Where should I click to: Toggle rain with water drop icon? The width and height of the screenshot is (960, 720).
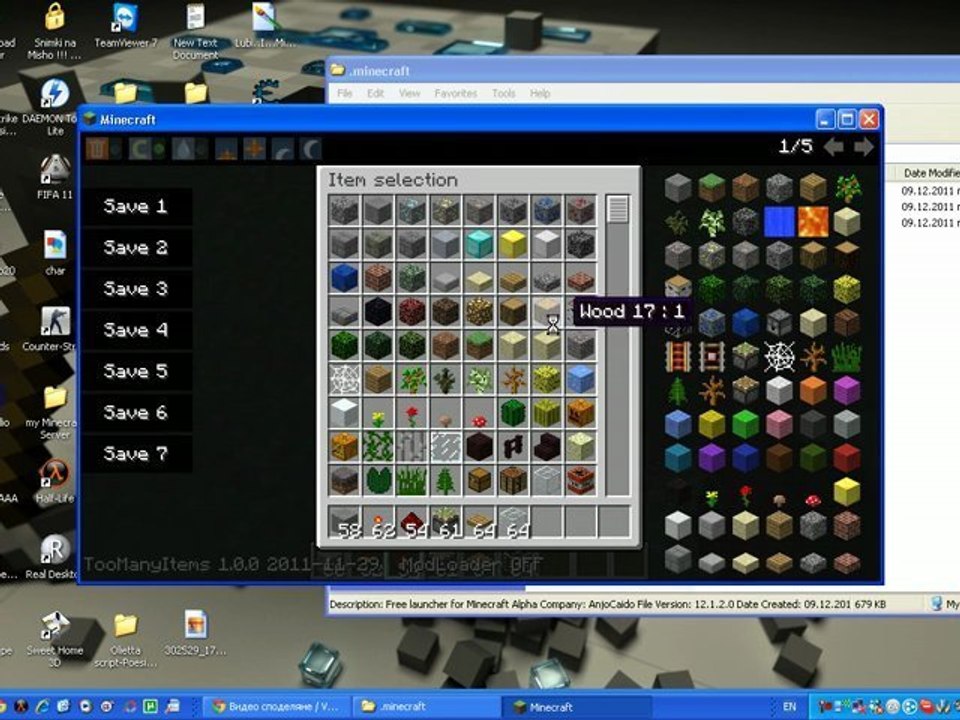tap(182, 149)
